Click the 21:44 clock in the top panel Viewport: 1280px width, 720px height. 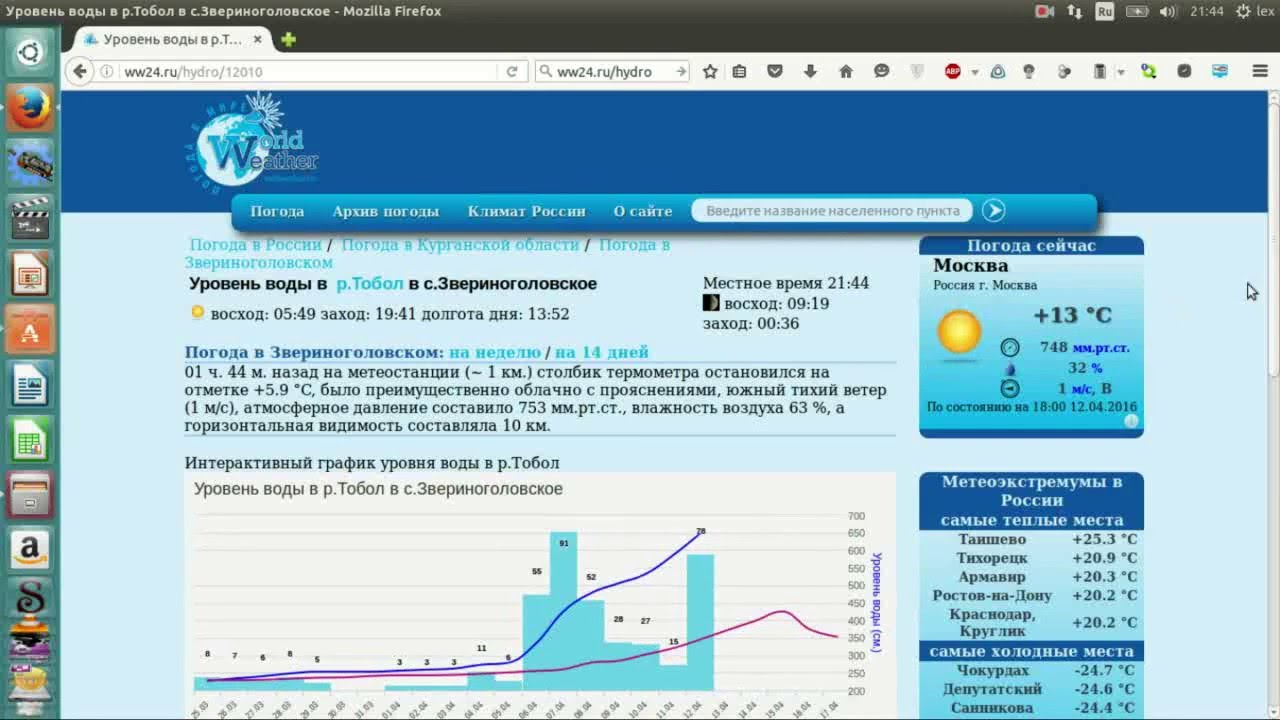(1207, 12)
